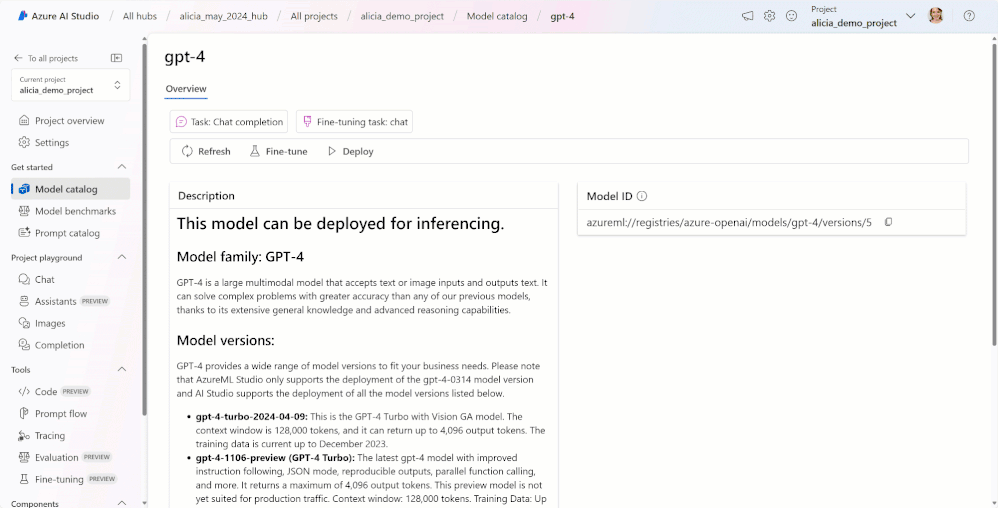Select the Overview tab
Viewport: 998px width, 508px height.
click(186, 88)
